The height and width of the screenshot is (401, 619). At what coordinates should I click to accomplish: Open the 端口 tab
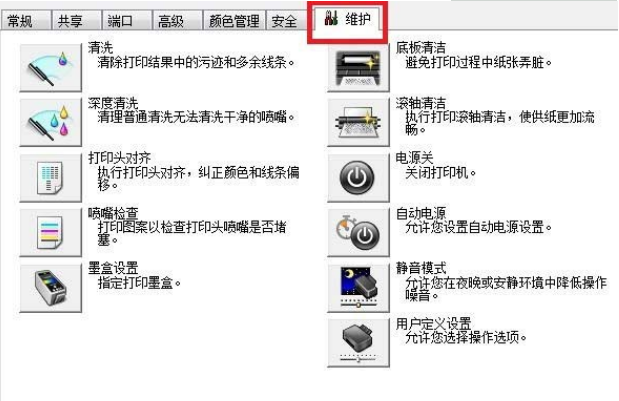coord(127,21)
